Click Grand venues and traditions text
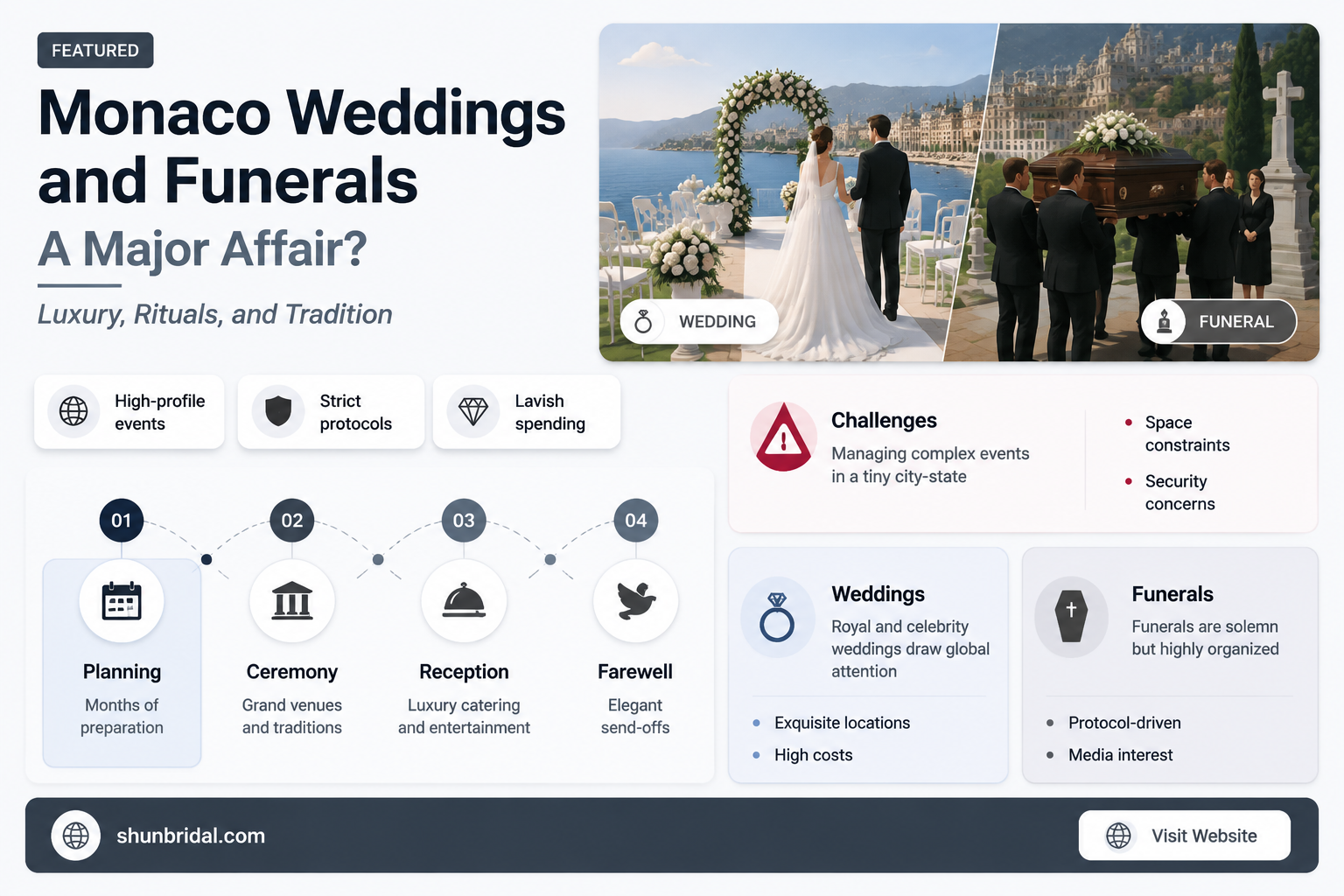The width and height of the screenshot is (1344, 896). 292,717
